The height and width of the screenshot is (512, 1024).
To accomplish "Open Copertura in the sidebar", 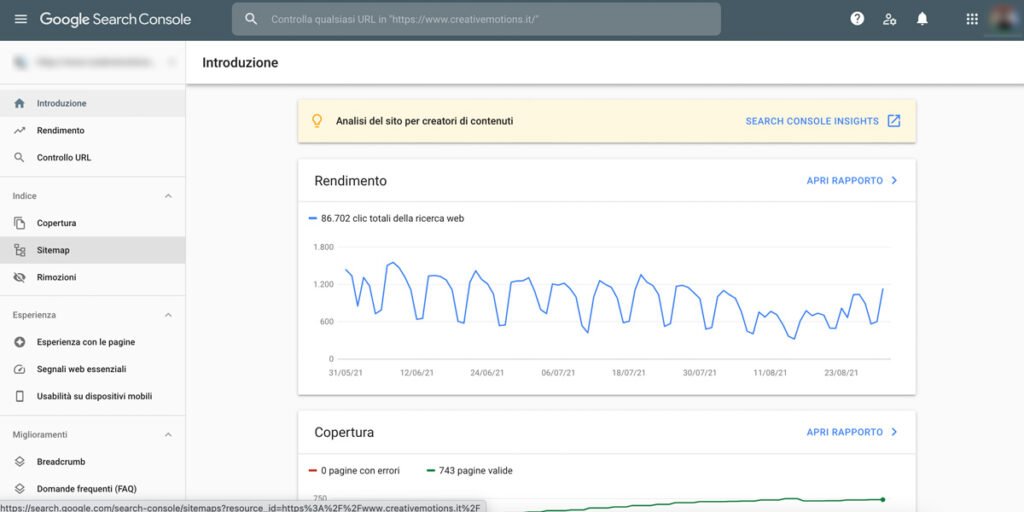I will coord(93,223).
